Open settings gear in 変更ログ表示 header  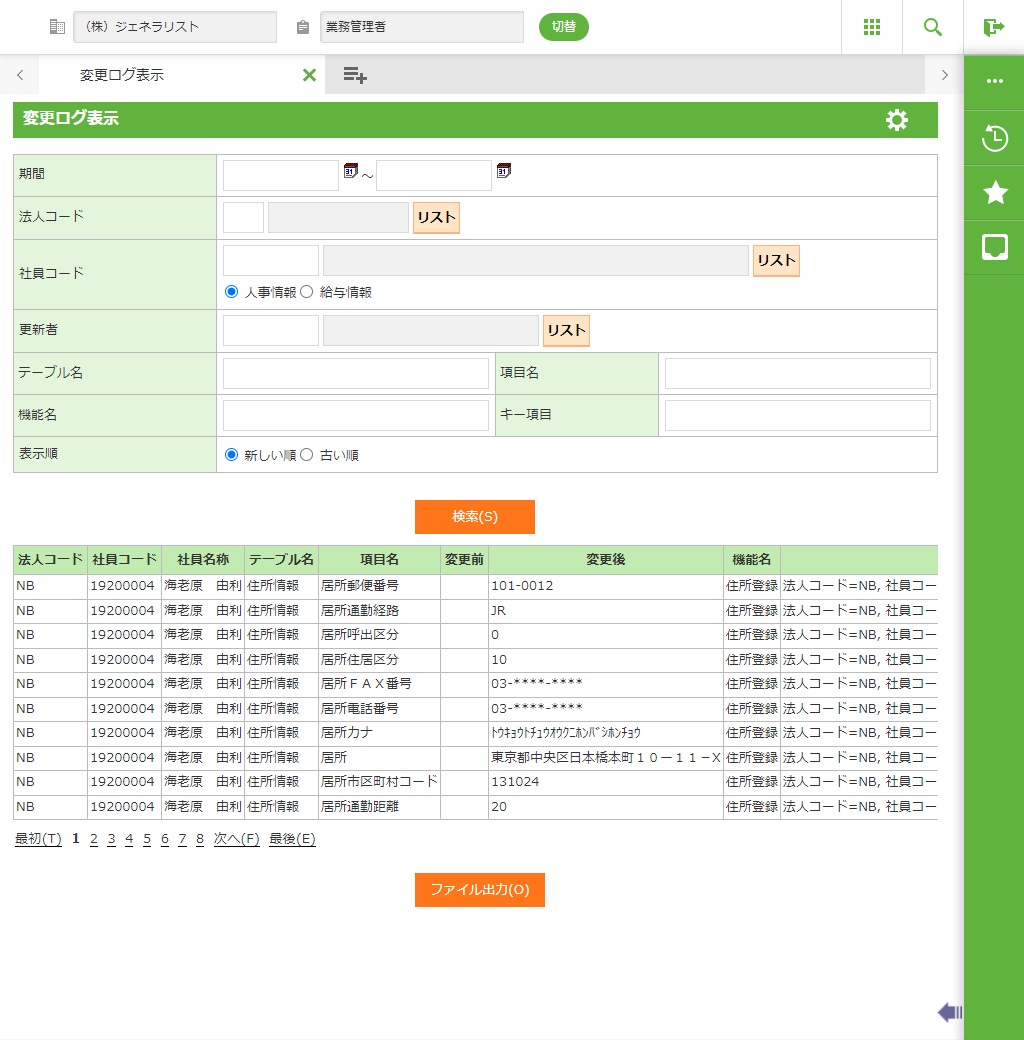pos(896,120)
